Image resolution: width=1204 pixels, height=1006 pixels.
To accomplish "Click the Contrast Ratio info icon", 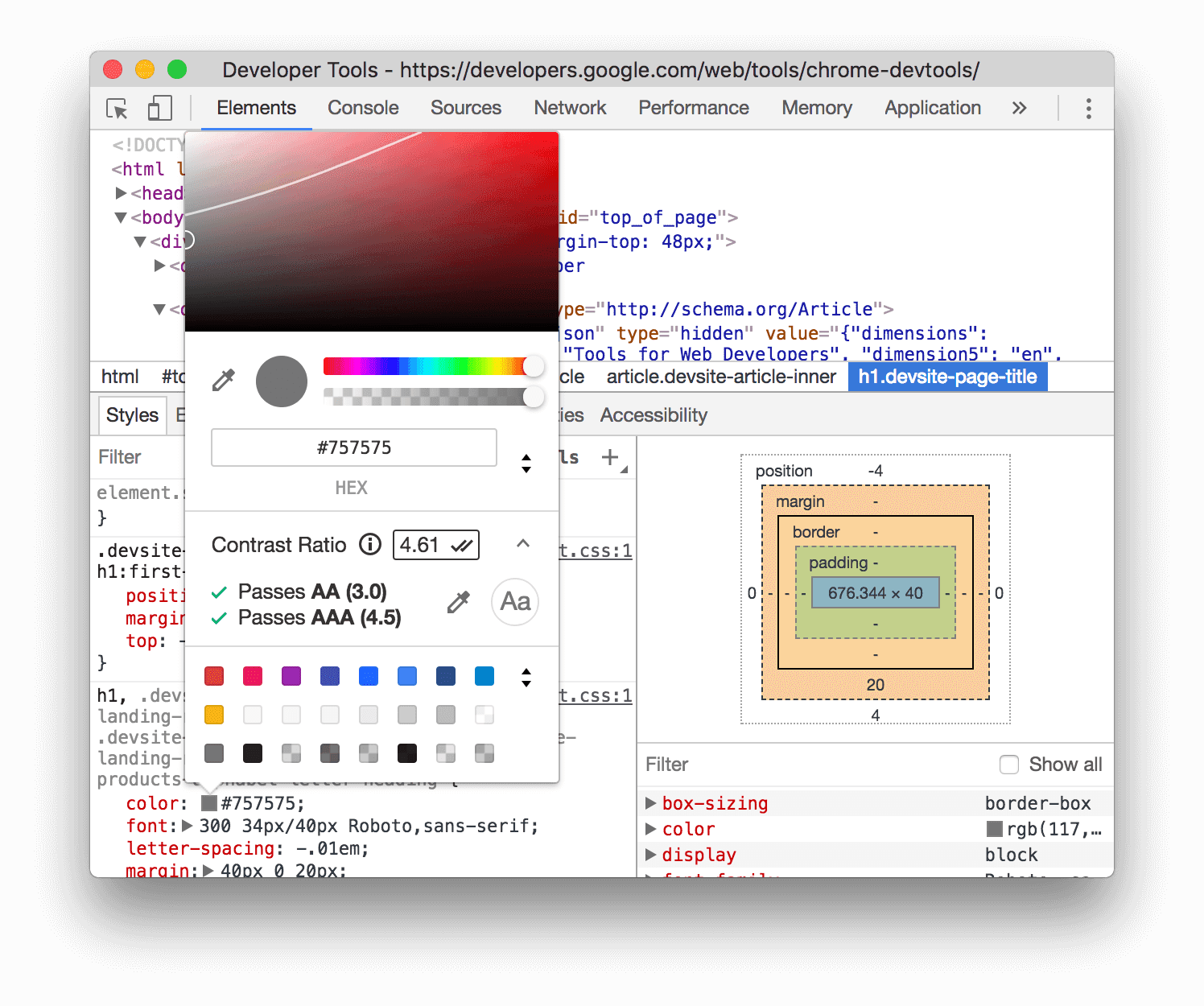I will (x=369, y=545).
